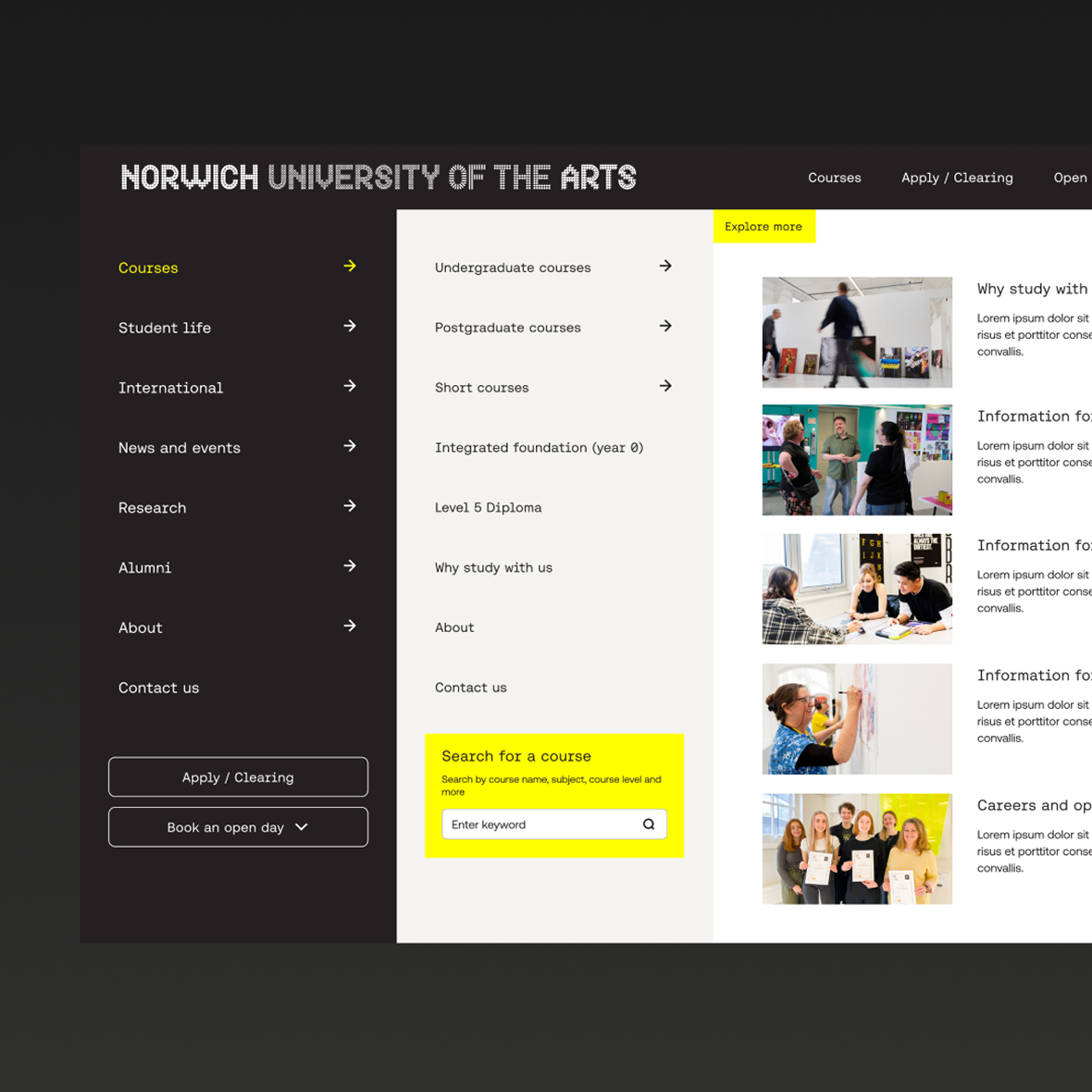
Task: Click the arrow icon beside About in dark sidebar
Action: tap(350, 626)
